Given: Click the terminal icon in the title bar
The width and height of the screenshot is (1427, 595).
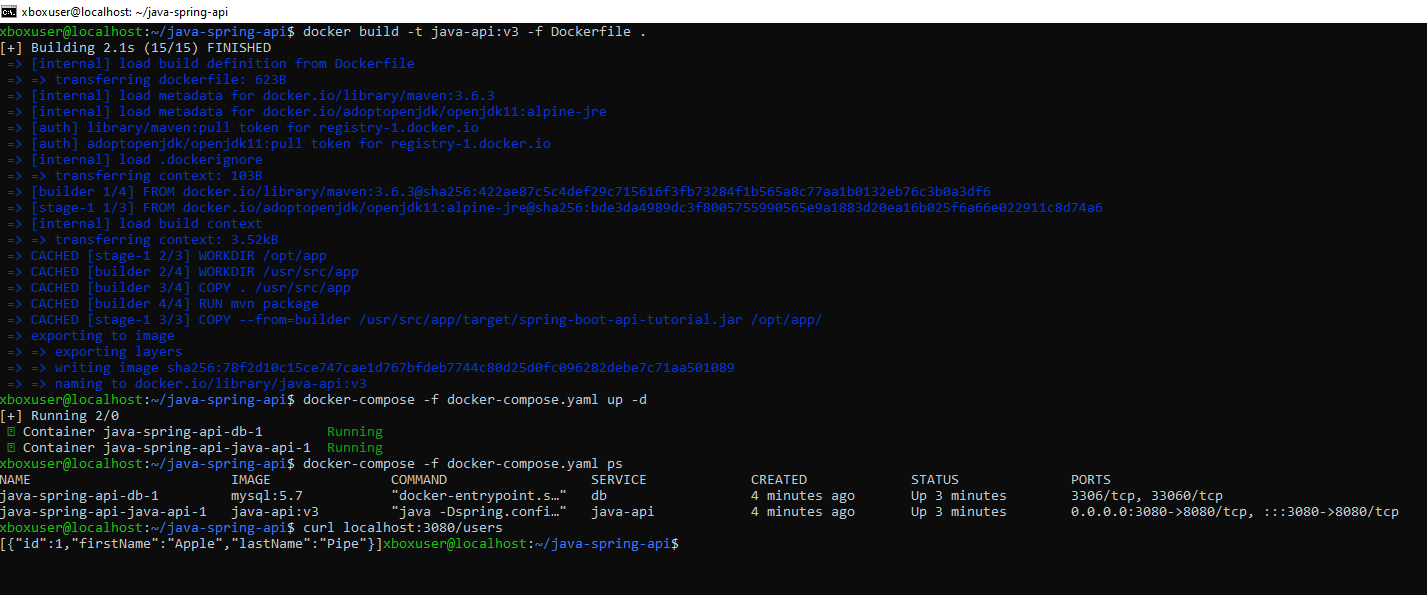Looking at the screenshot, I should pos(10,11).
